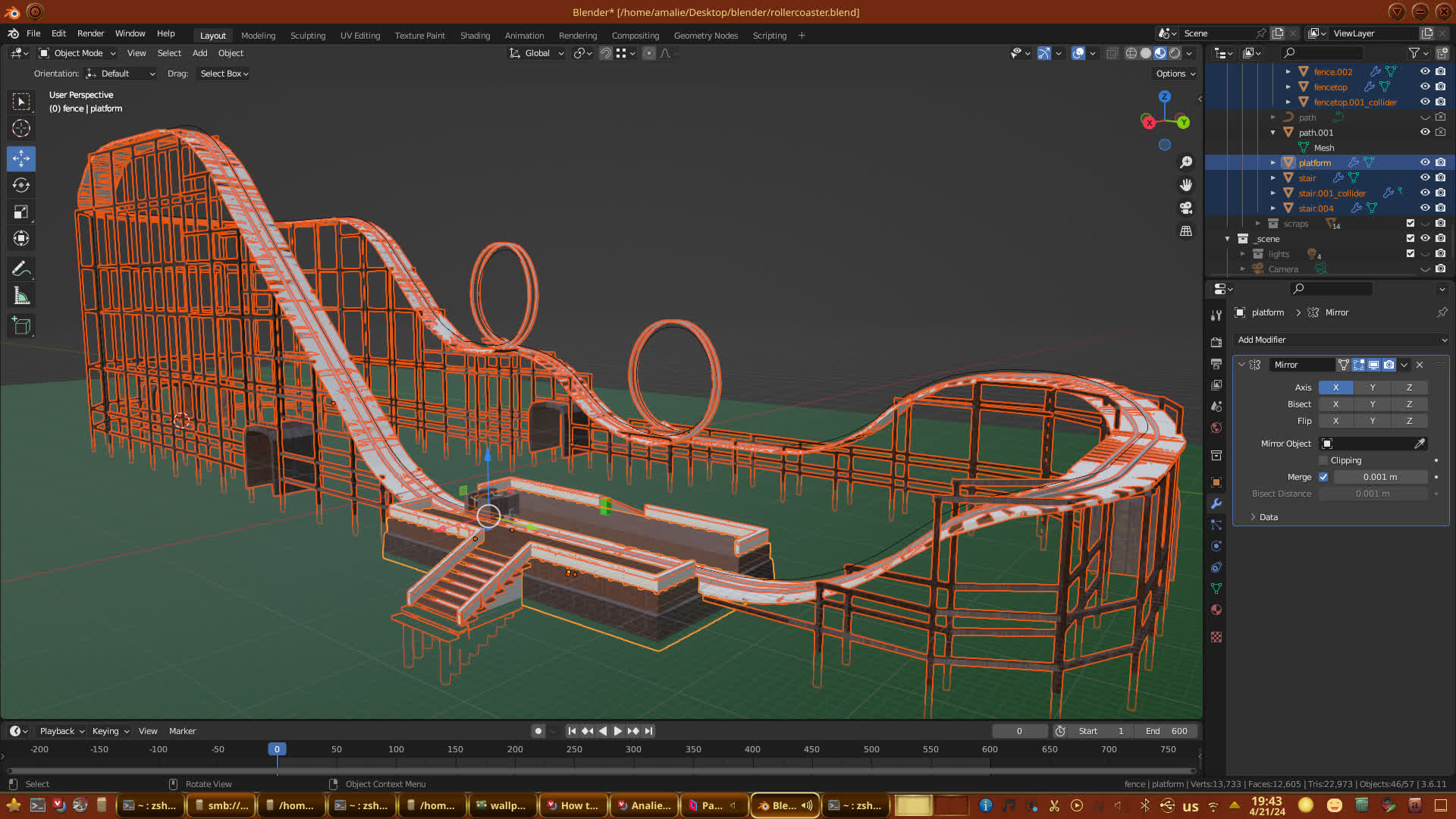Switch to the Shading workspace tab

475,36
